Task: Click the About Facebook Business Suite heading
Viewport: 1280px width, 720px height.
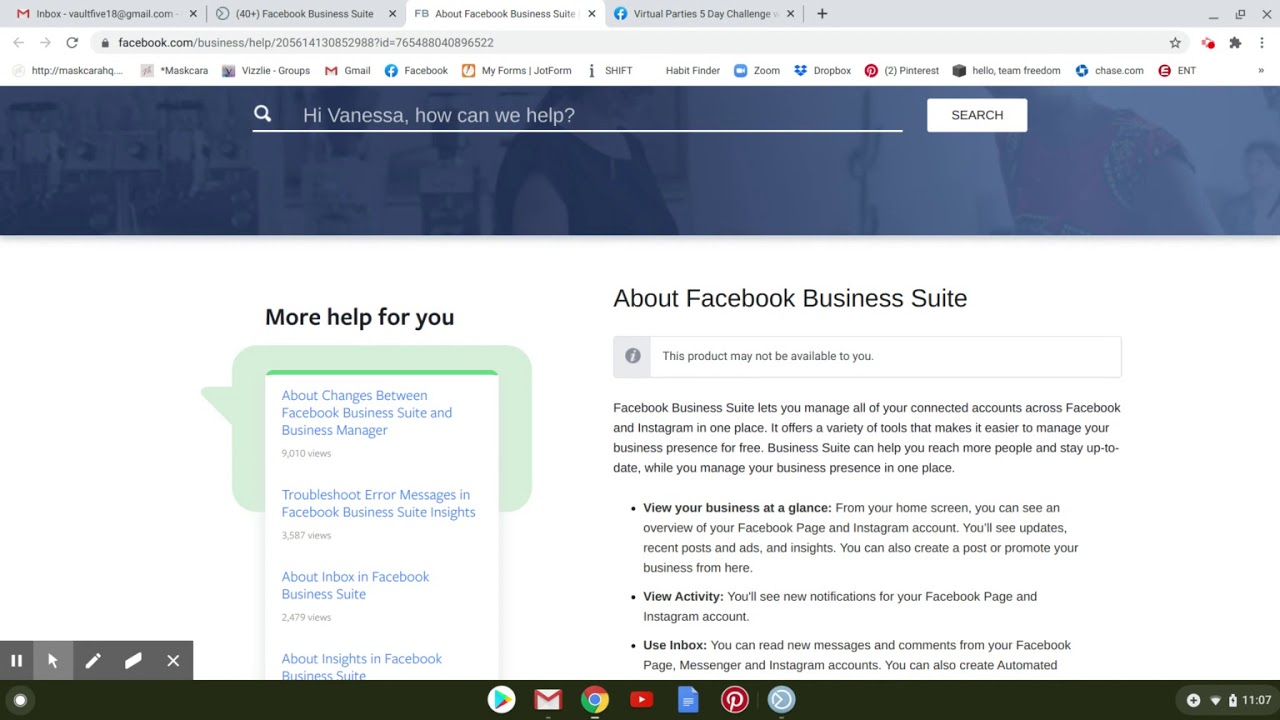Action: coord(790,298)
